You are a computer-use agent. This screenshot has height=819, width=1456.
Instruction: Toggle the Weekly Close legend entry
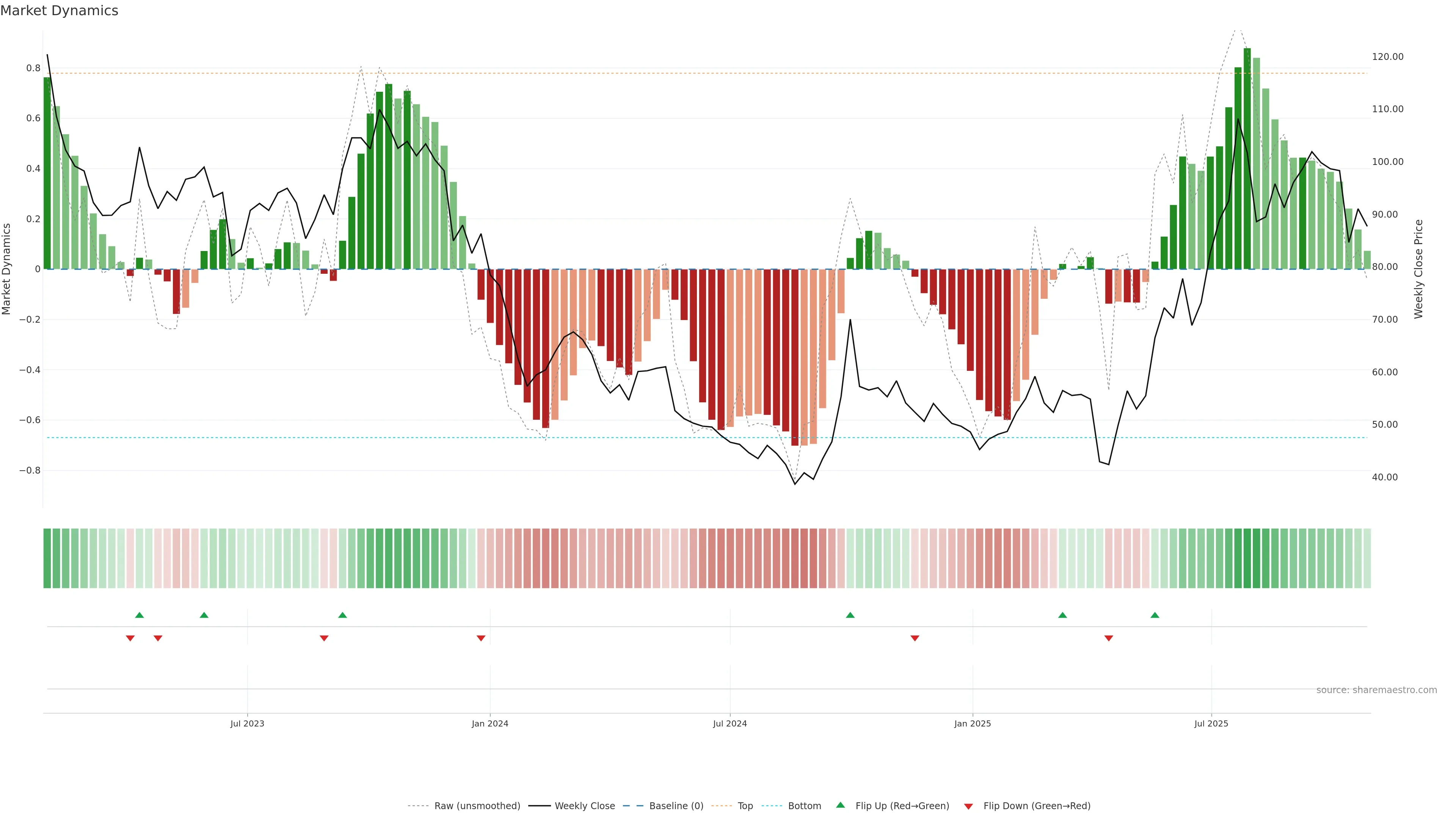[x=584, y=806]
